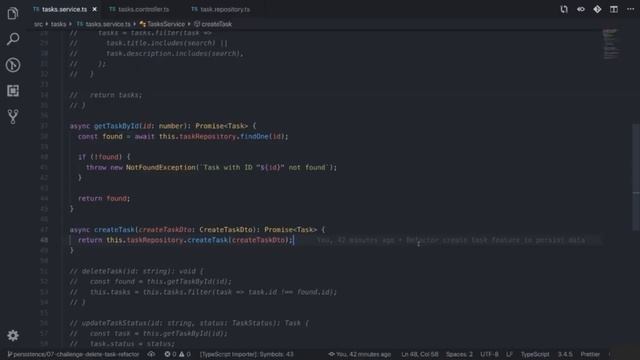The width and height of the screenshot is (640, 360).
Task: Click the findOne method call
Action: [x=254, y=136]
